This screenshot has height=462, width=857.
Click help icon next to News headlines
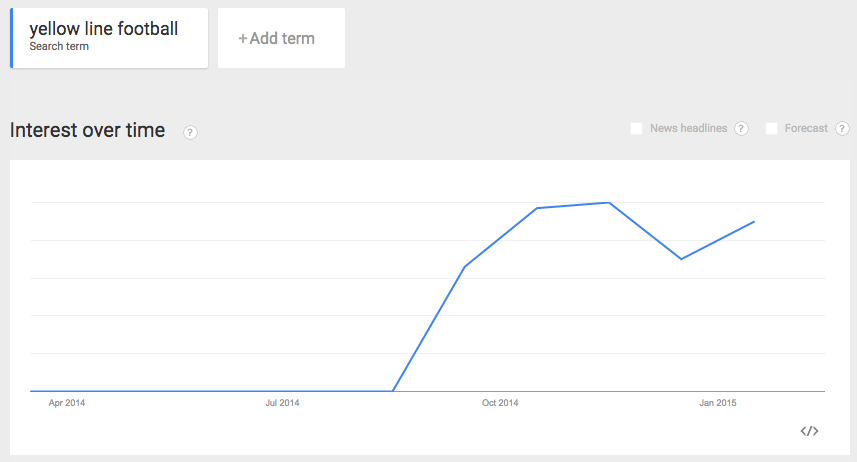point(741,128)
